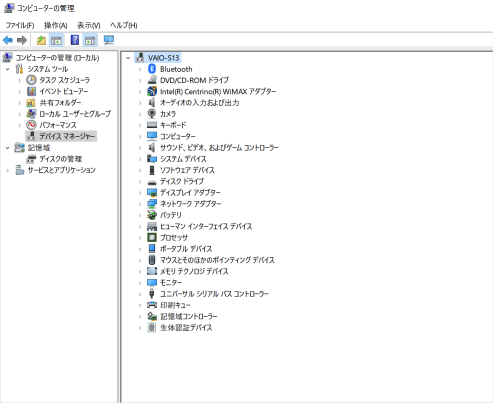Expand サービスとアプリケーション in left tree
Viewport: 493px width, 403px height.
click(8, 170)
